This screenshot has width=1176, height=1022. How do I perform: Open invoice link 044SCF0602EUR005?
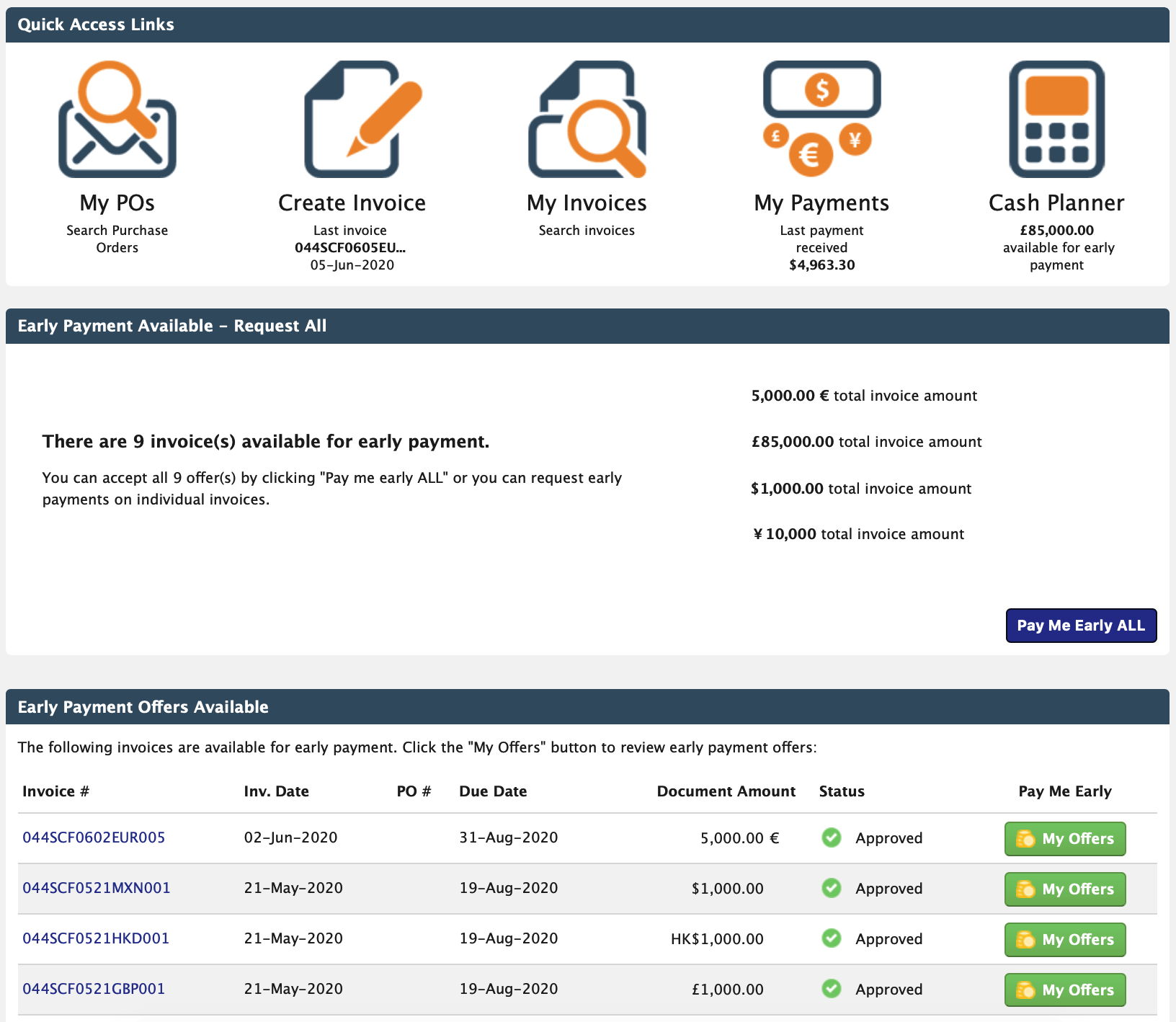[94, 837]
